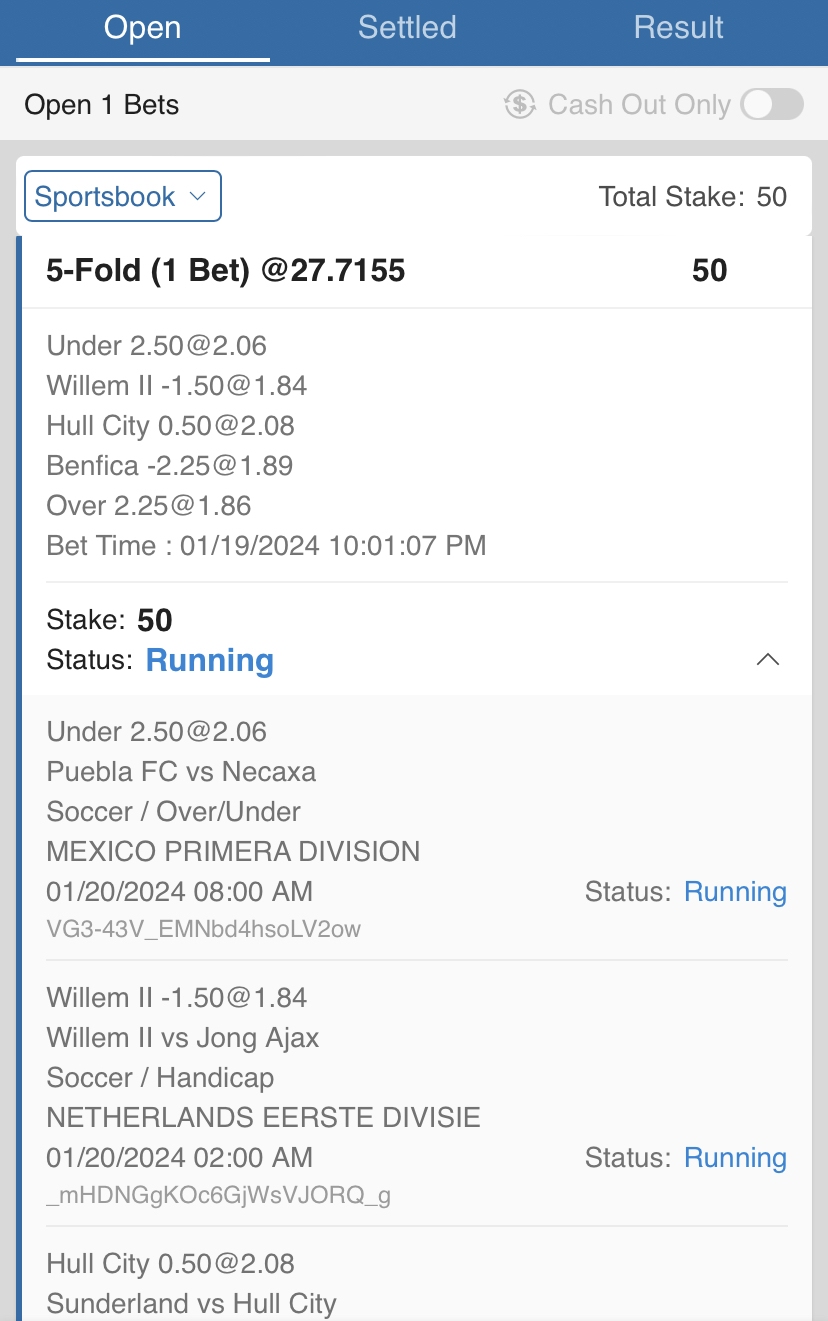Click the Cash Out dollar icon
Image resolution: width=828 pixels, height=1321 pixels.
(x=520, y=104)
